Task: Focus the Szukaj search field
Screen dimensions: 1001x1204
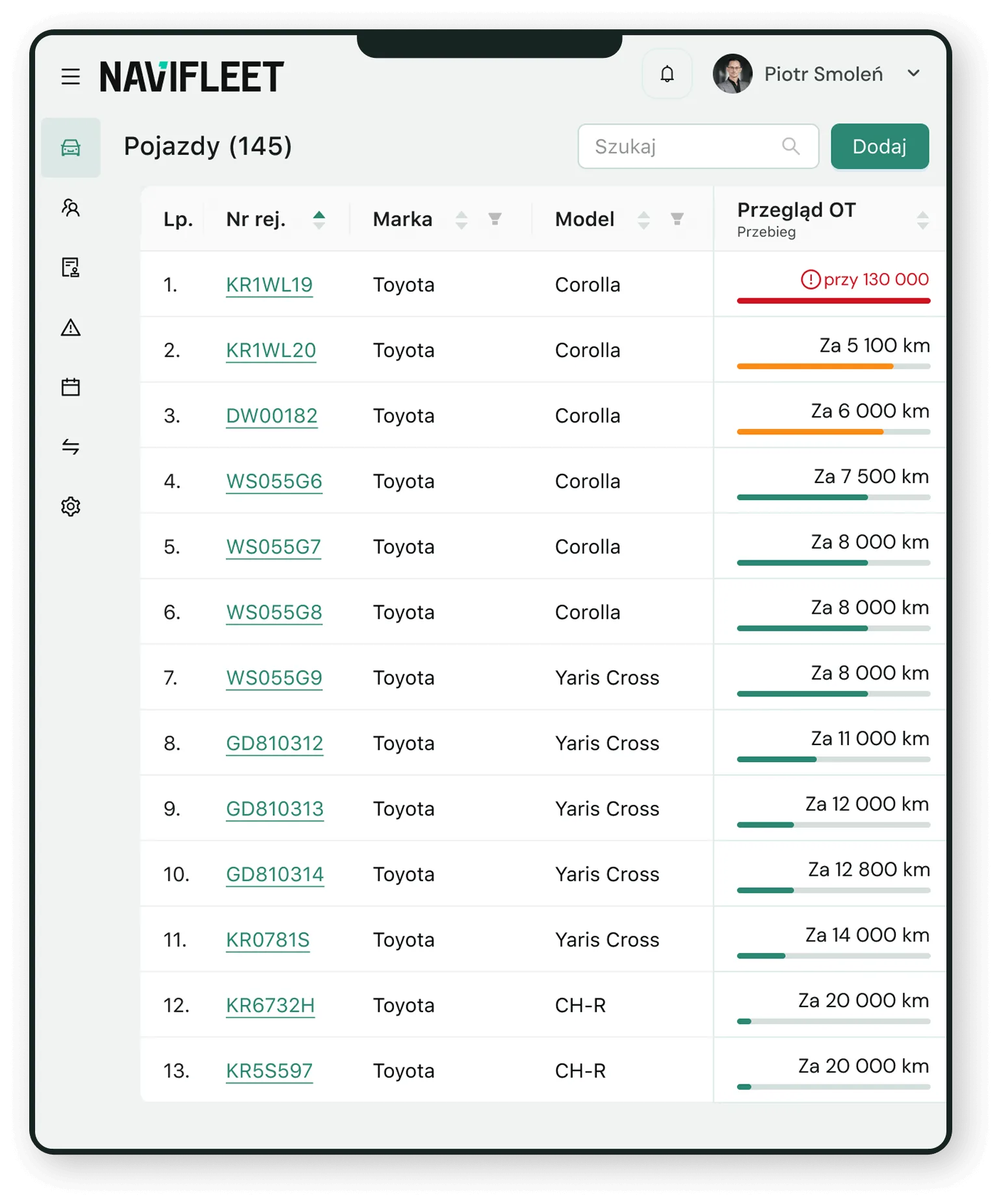Action: [x=698, y=146]
